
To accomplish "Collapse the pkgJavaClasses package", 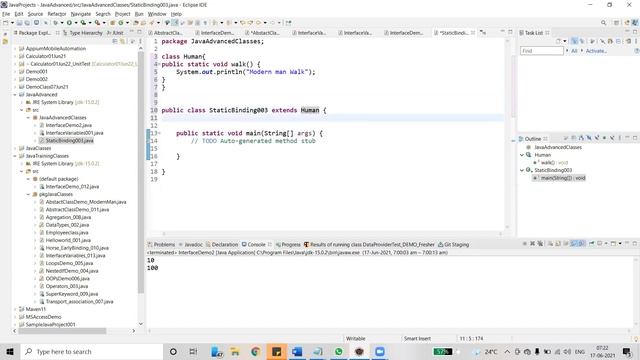I will click(x=28, y=194).
